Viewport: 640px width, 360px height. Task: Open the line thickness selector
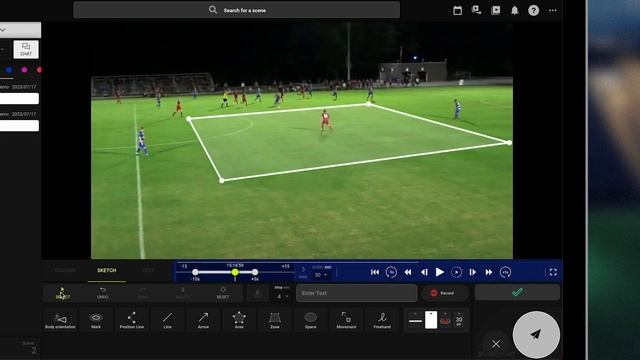pyautogui.click(x=416, y=320)
